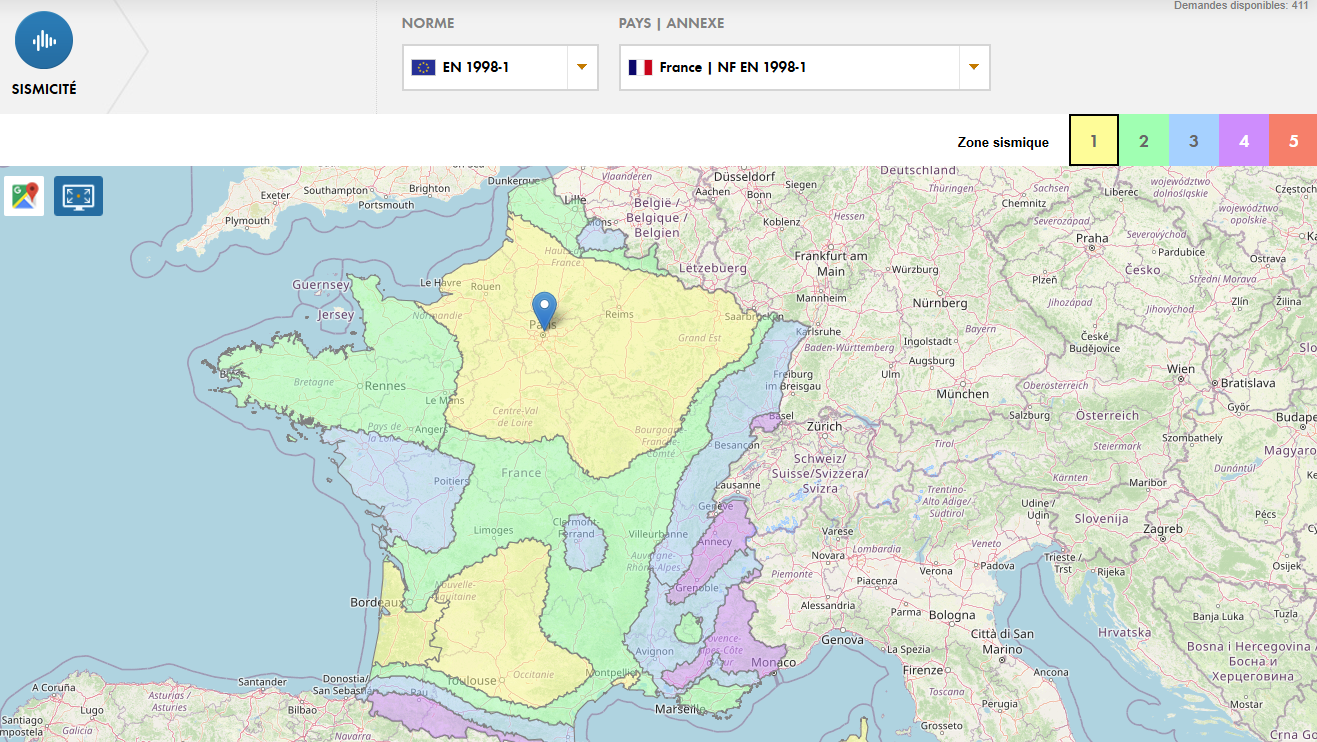This screenshot has width=1317, height=742.
Task: Select seismic zone 1 yellow swatch
Action: 1094,141
